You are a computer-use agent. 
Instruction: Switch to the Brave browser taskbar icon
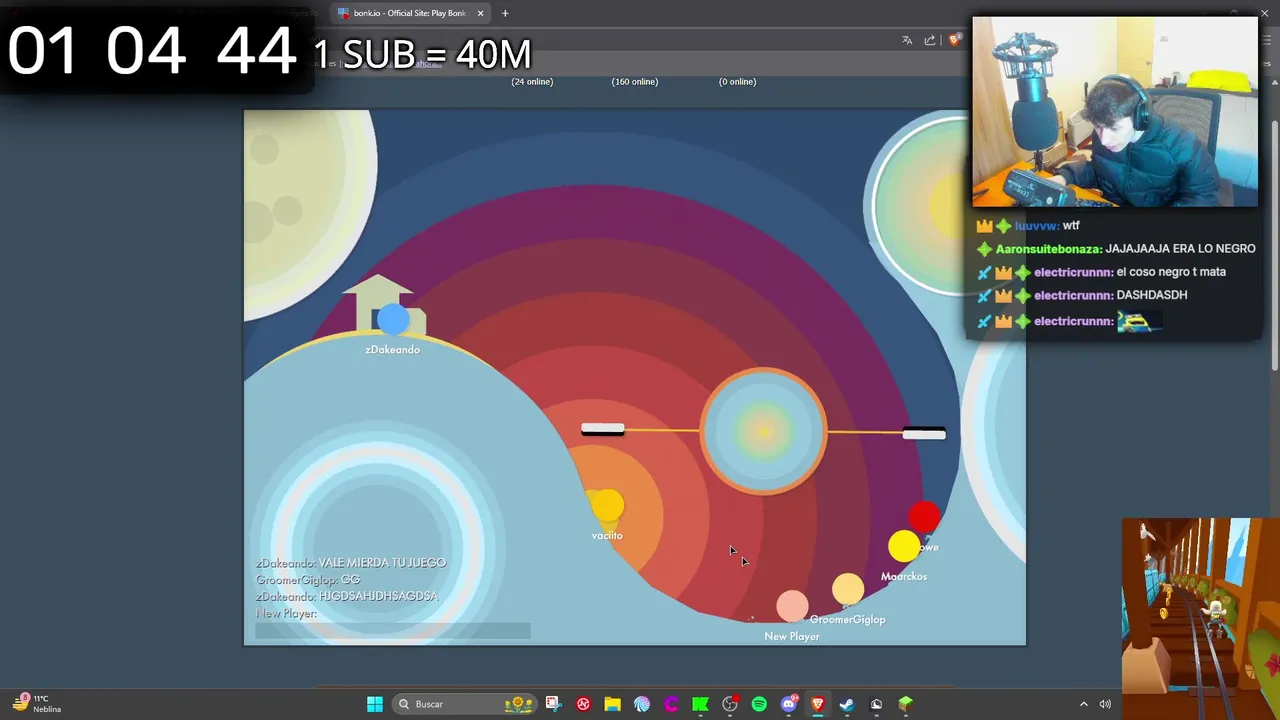pyautogui.click(x=818, y=704)
